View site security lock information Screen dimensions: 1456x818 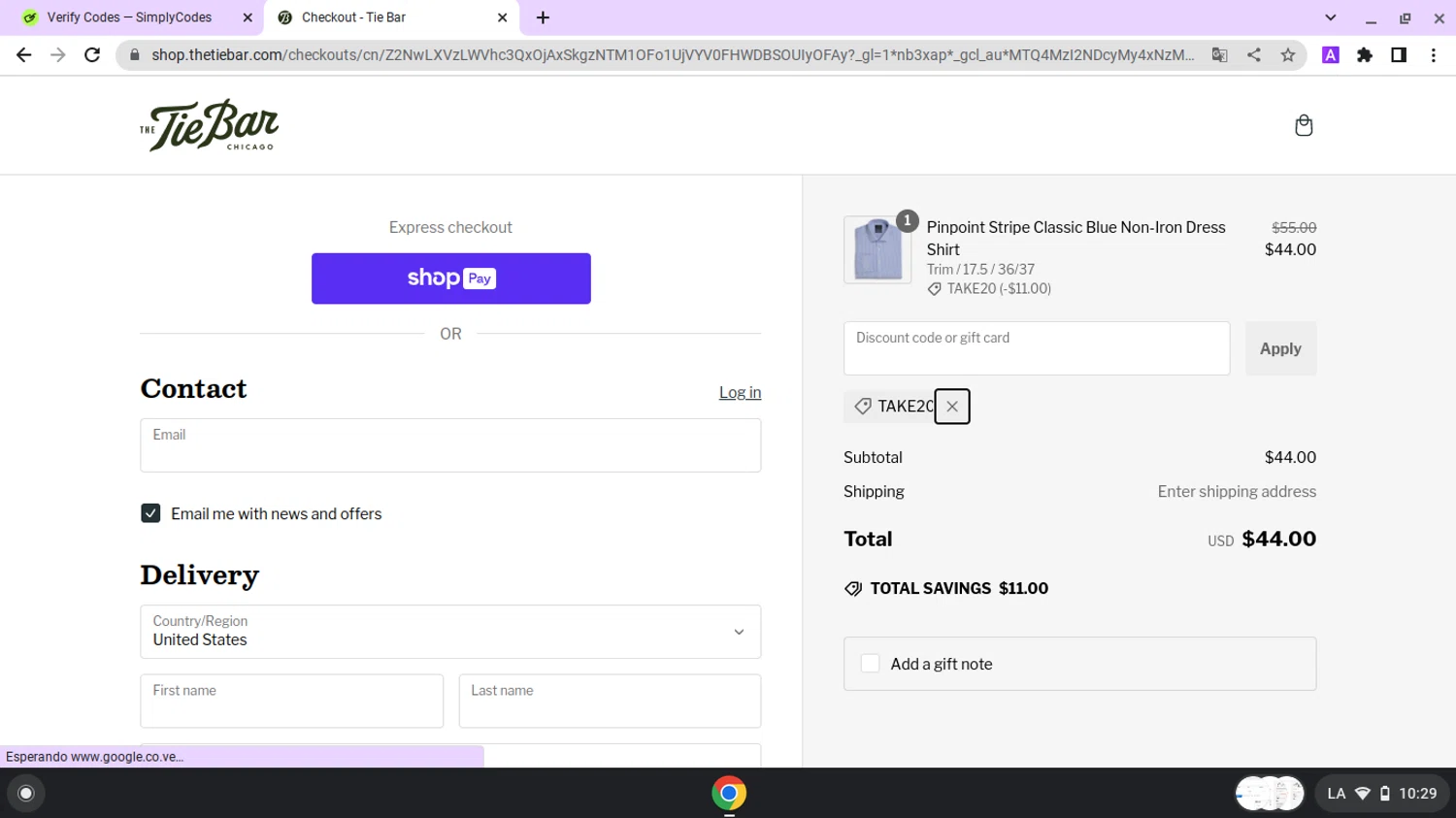coord(134,55)
